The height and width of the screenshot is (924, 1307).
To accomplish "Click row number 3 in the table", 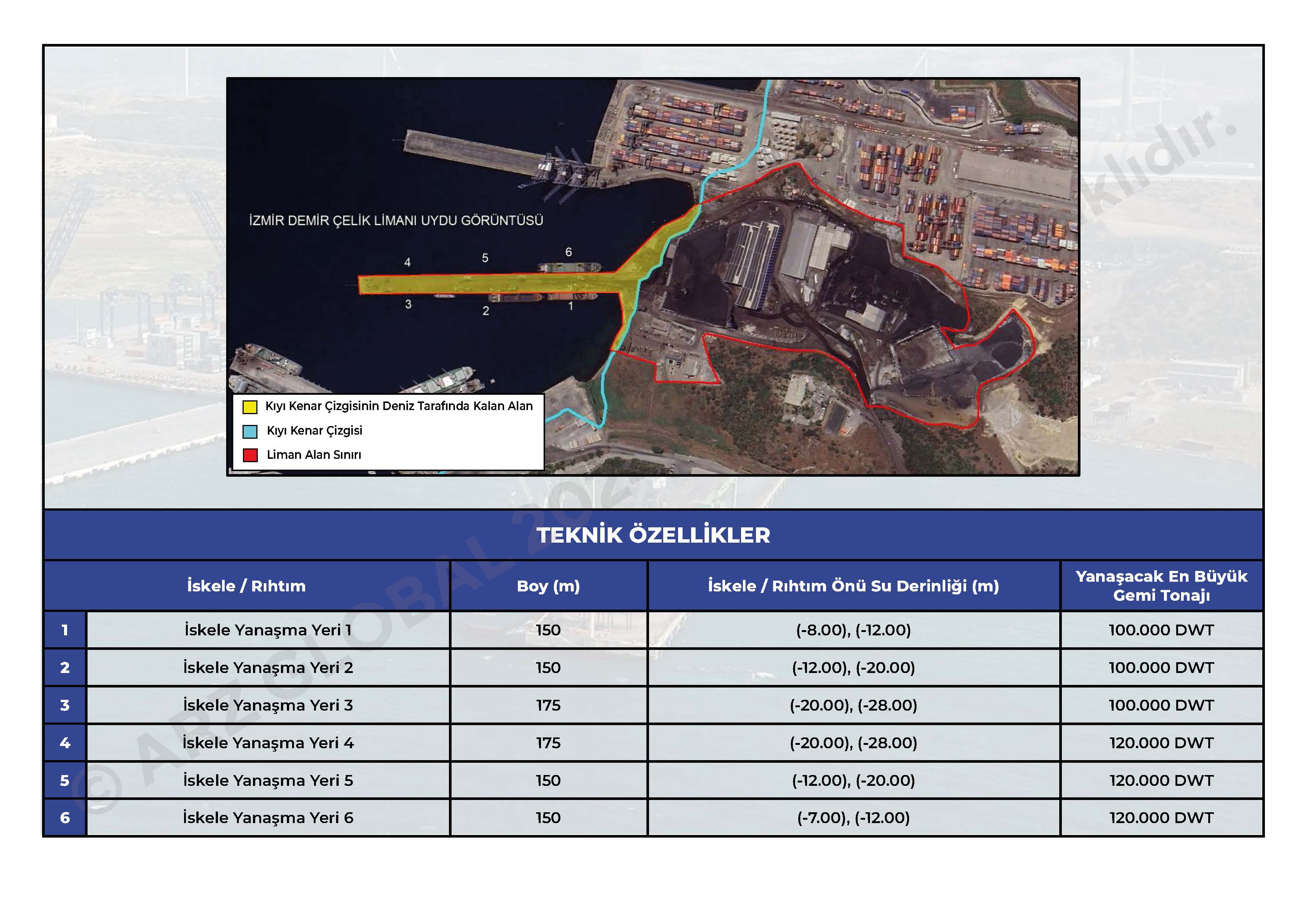I will pos(65,705).
